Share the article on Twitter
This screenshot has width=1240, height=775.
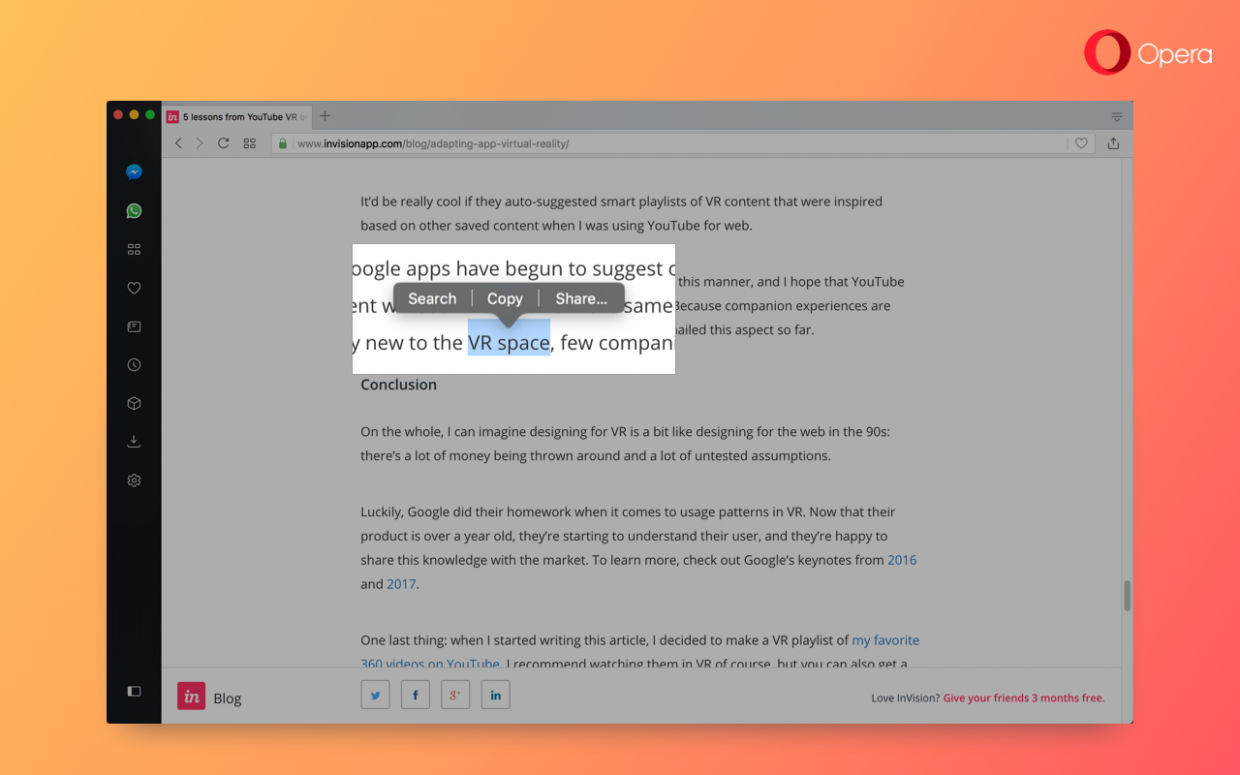(375, 694)
